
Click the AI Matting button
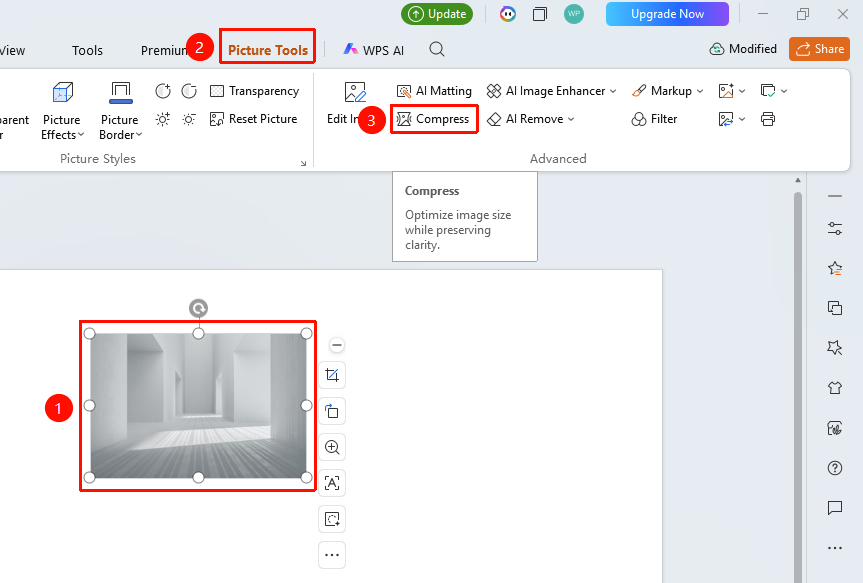point(434,91)
